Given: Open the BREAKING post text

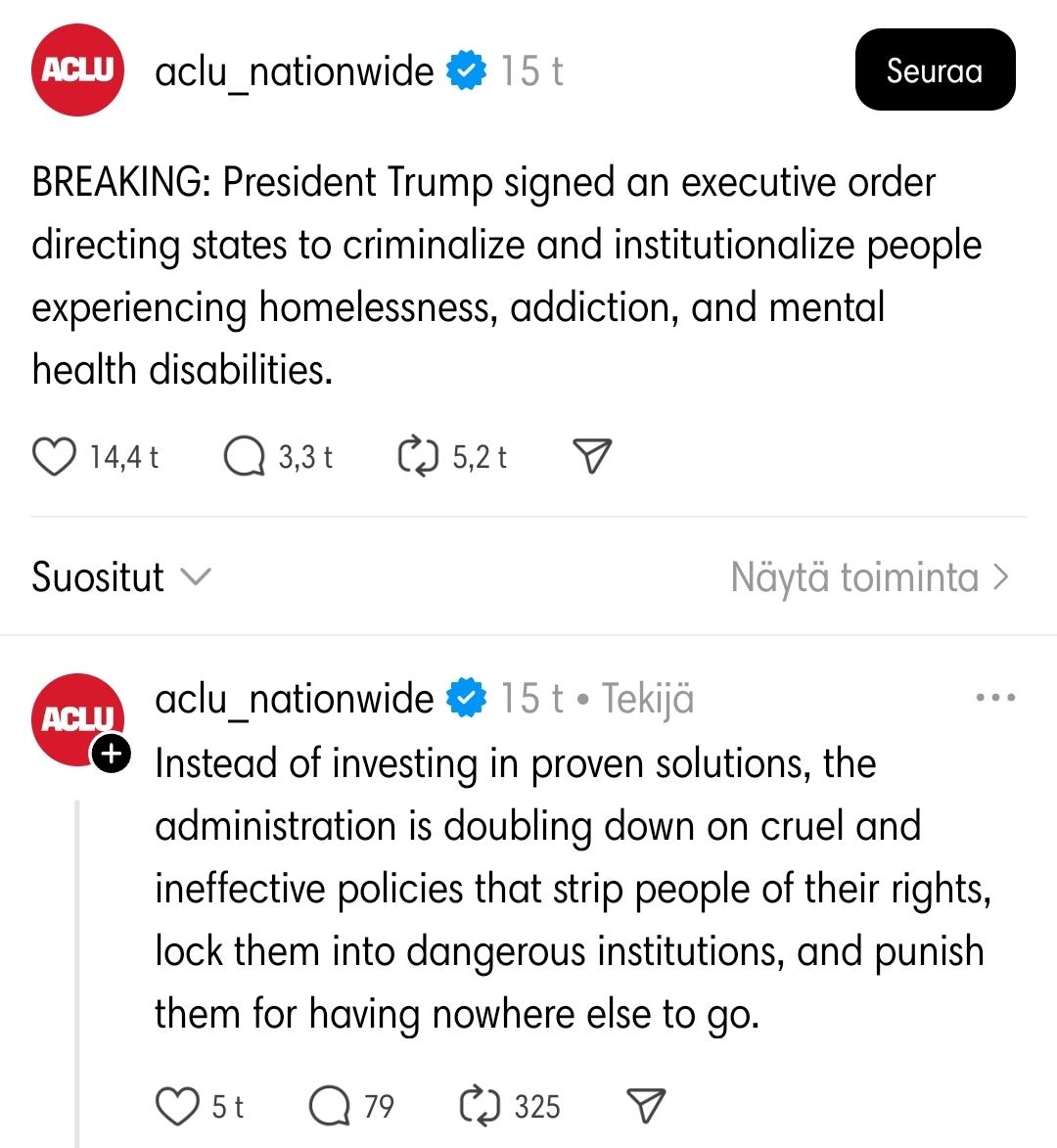Looking at the screenshot, I should click(507, 276).
